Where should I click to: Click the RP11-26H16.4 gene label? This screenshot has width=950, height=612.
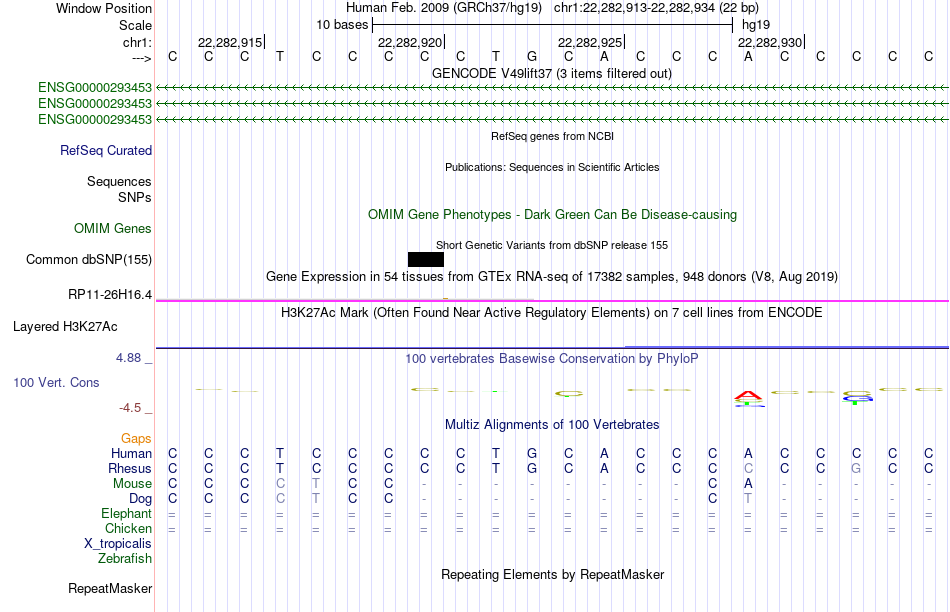110,294
